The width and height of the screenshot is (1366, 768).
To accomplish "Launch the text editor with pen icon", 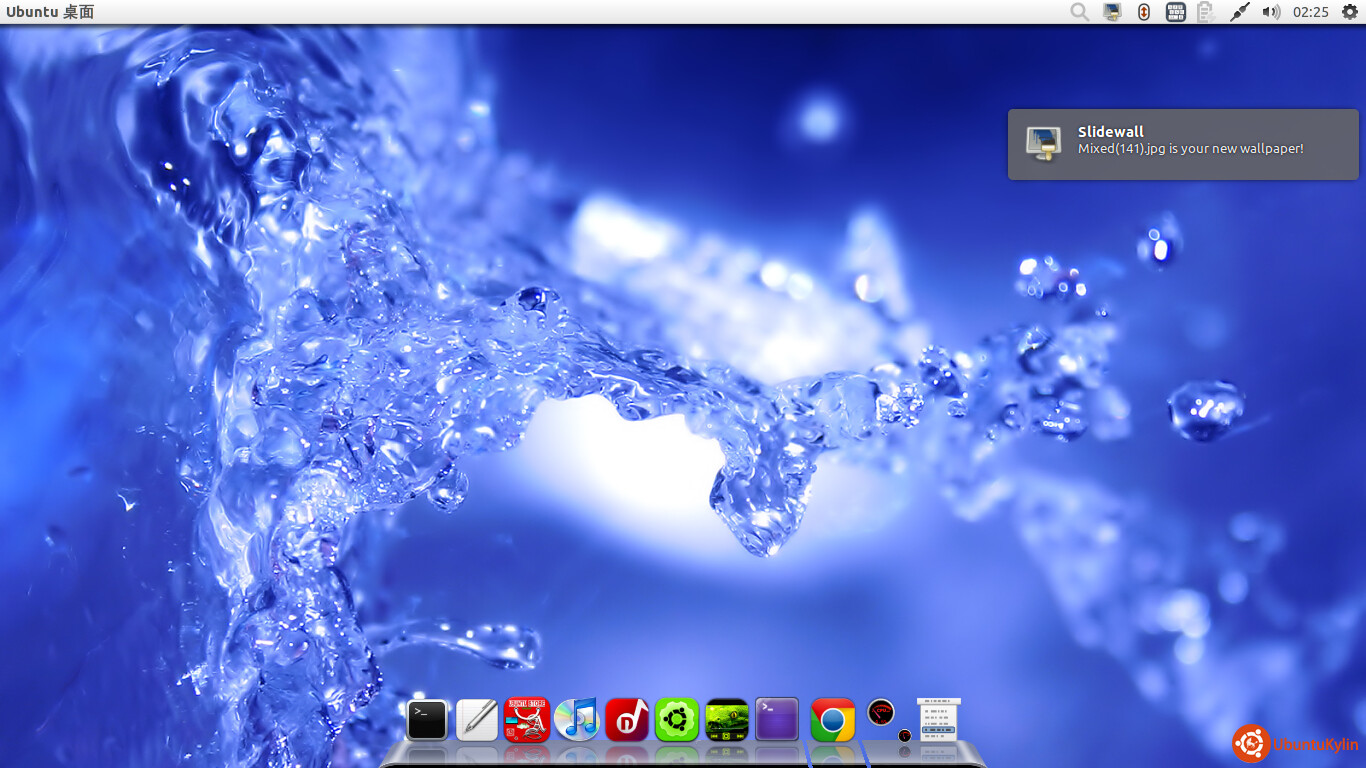I will [477, 719].
